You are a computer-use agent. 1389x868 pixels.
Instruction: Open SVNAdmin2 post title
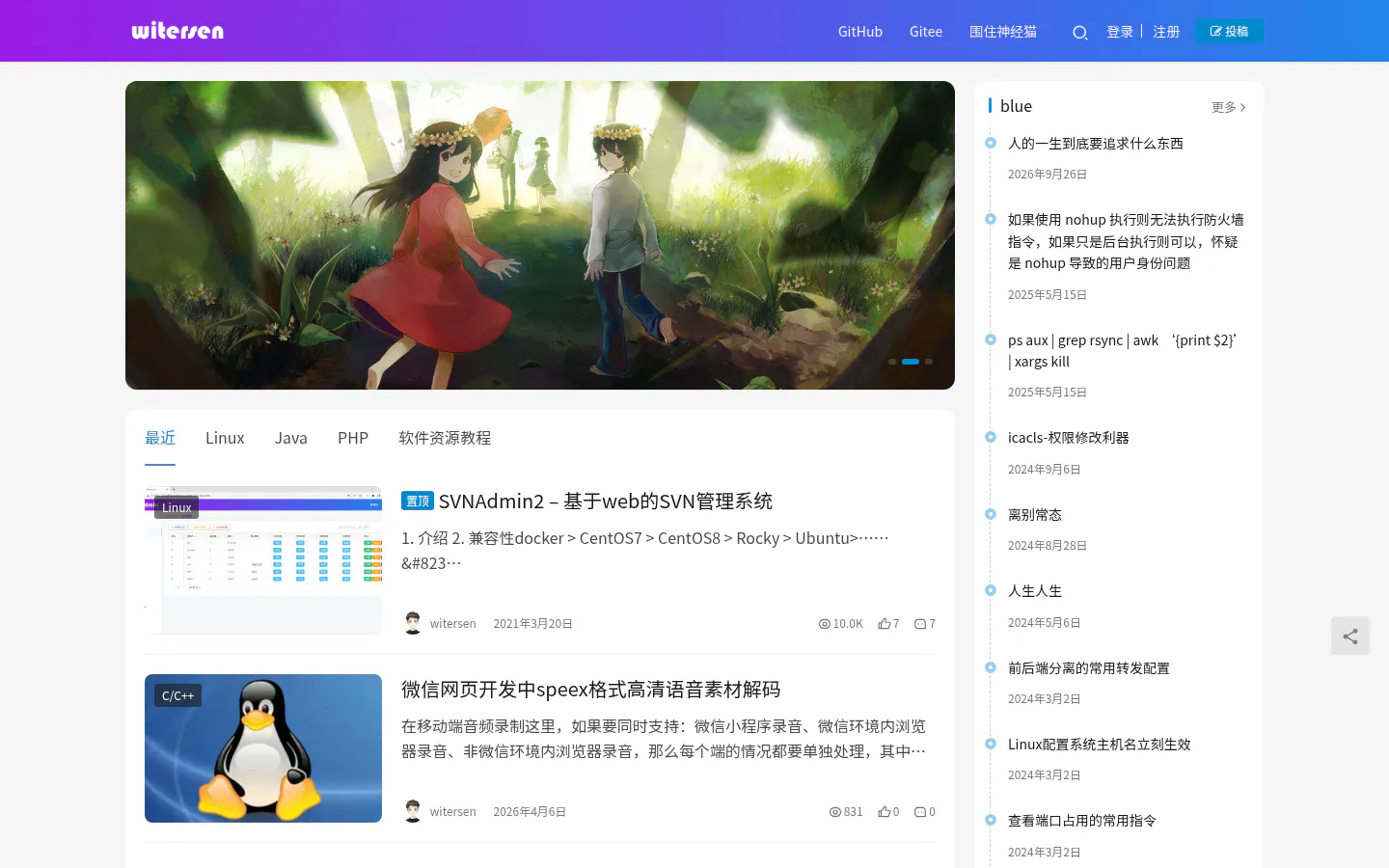(x=606, y=501)
